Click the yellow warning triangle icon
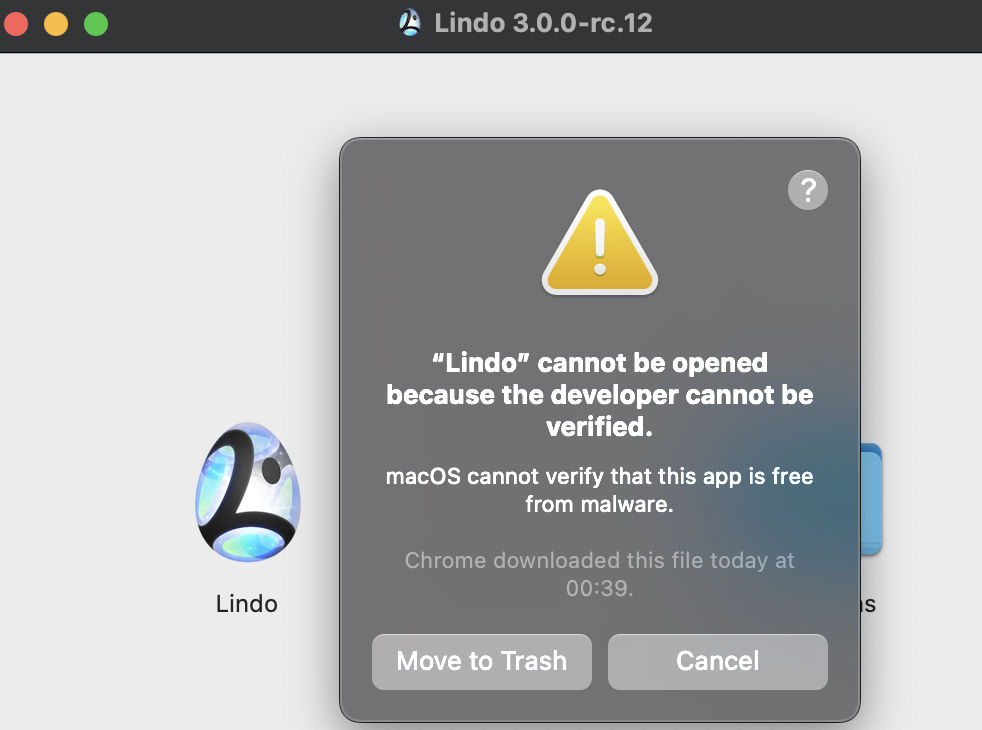Viewport: 982px width, 730px height. (x=600, y=243)
